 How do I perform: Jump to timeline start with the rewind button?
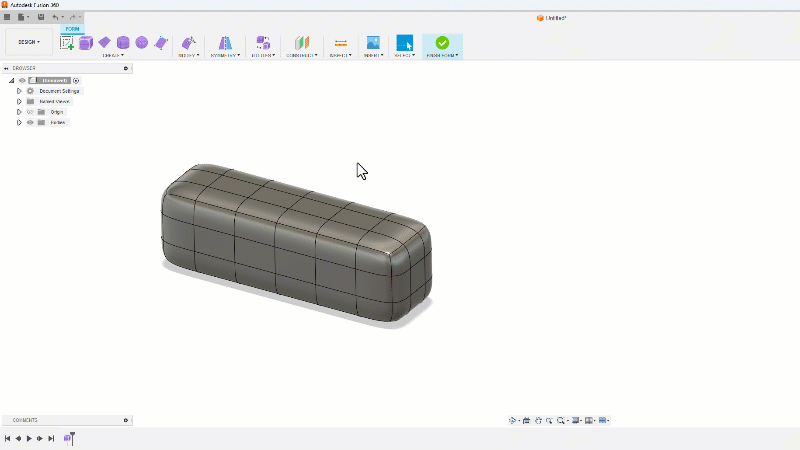[x=8, y=438]
